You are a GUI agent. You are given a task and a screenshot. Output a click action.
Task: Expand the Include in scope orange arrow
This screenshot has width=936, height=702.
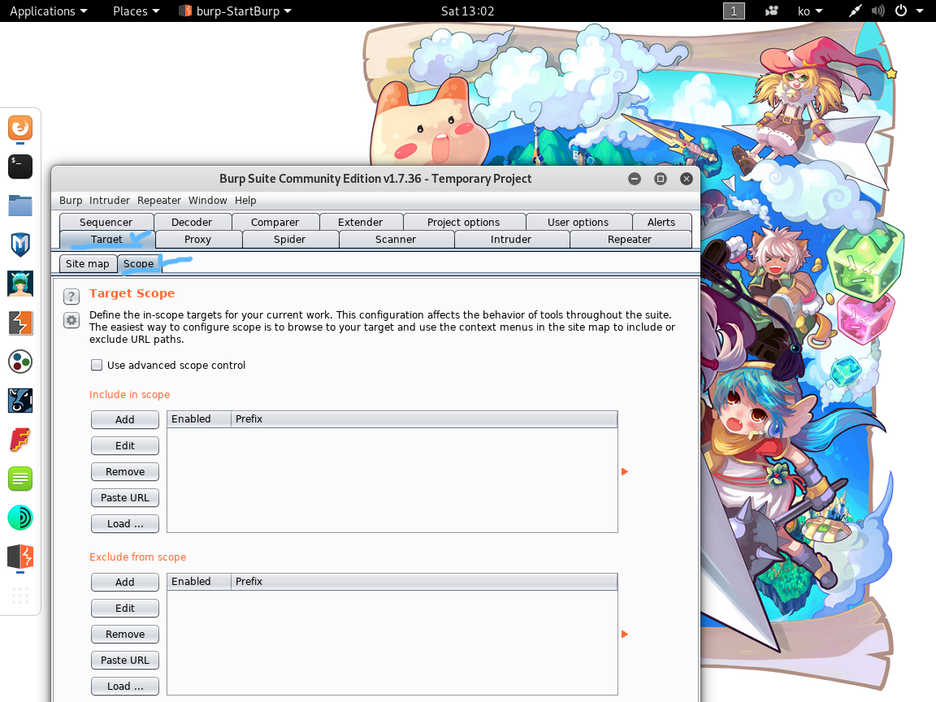pos(624,472)
